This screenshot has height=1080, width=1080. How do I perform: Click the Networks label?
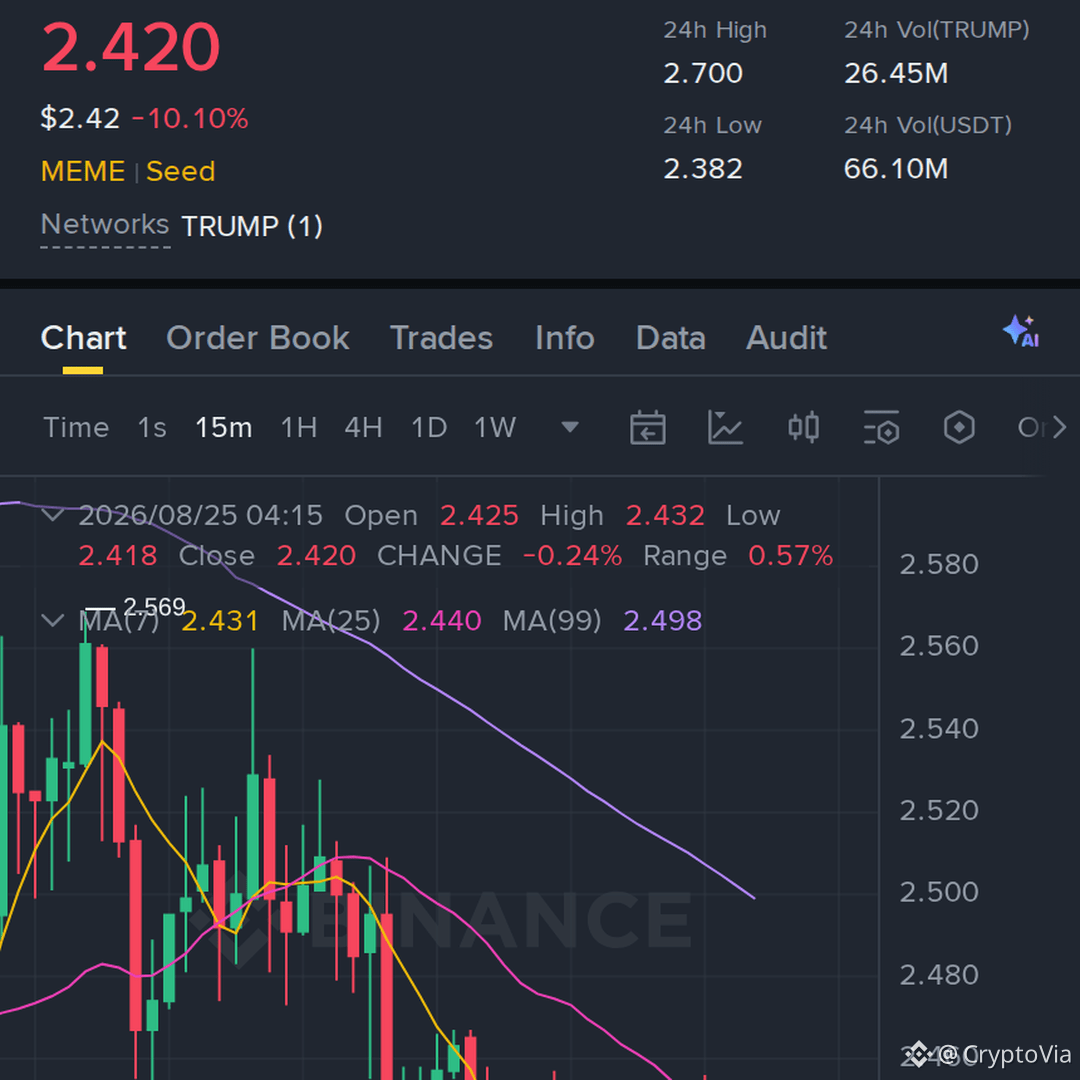105,225
